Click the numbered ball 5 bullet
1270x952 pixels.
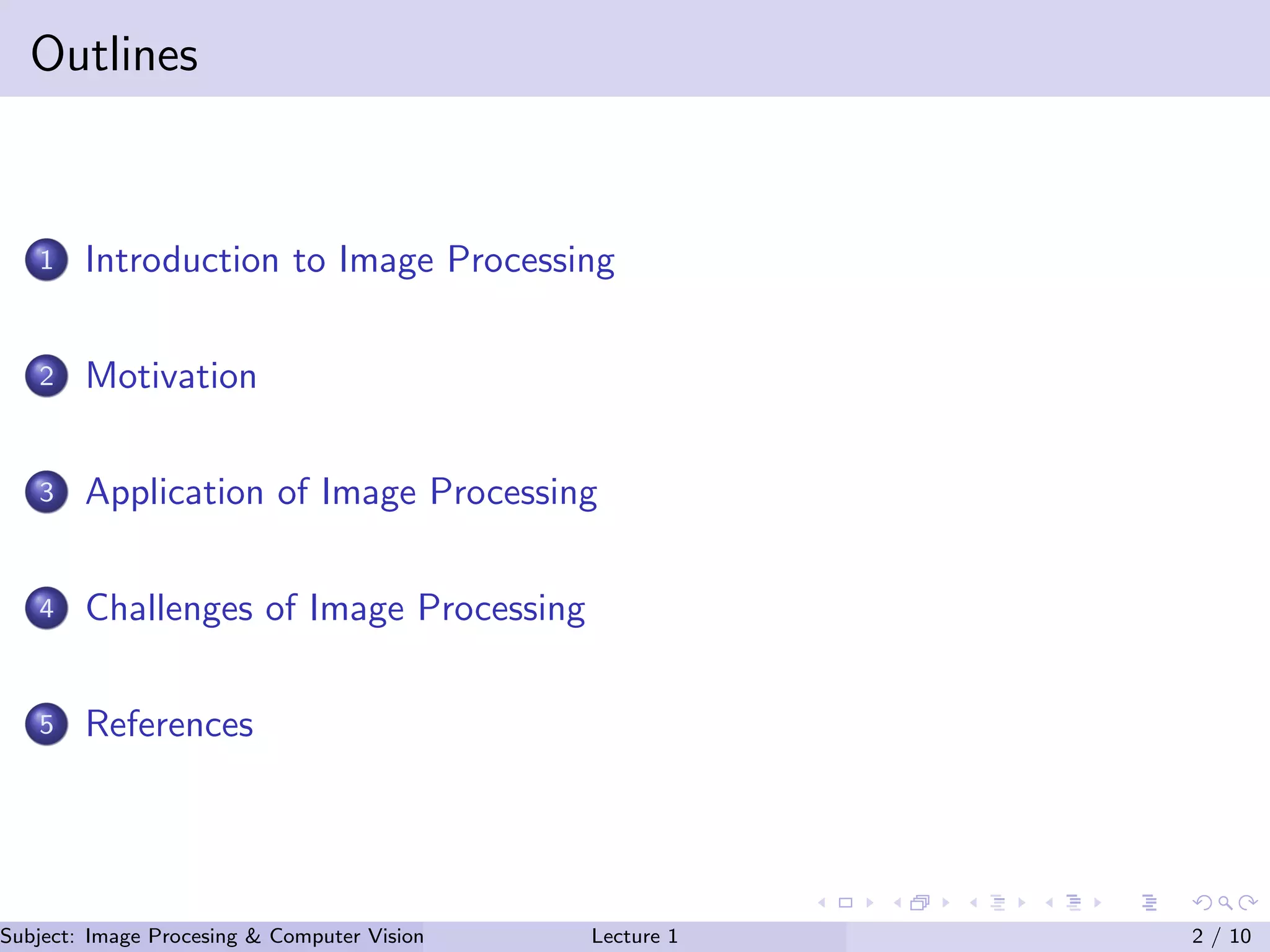(47, 724)
